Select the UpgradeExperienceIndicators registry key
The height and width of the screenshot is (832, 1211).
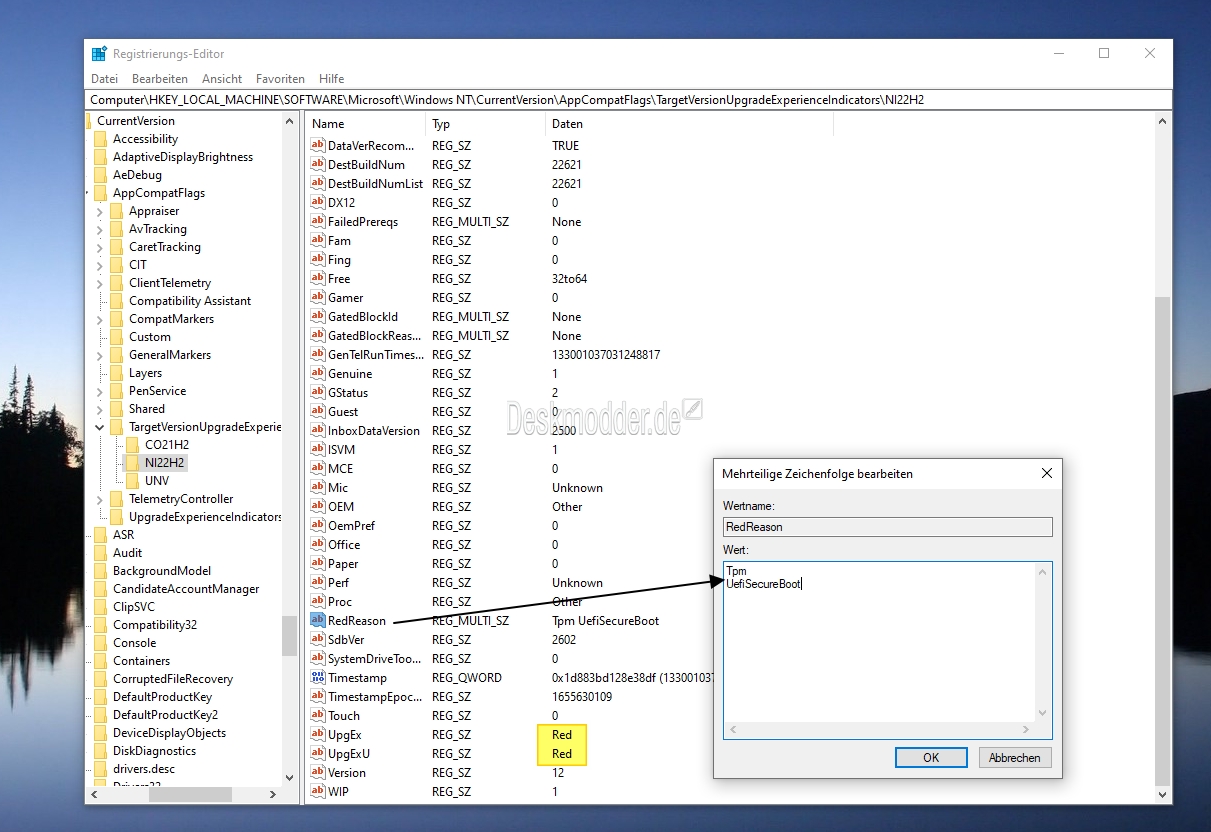tap(205, 517)
